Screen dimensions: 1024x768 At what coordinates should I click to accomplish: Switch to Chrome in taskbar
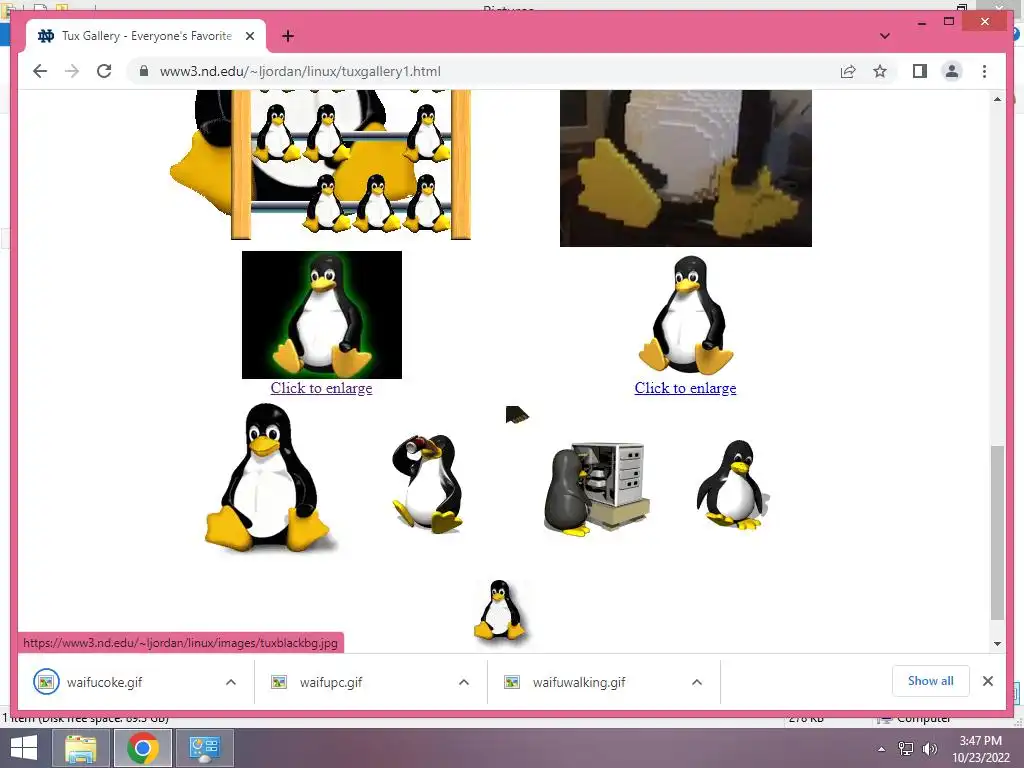(x=143, y=748)
